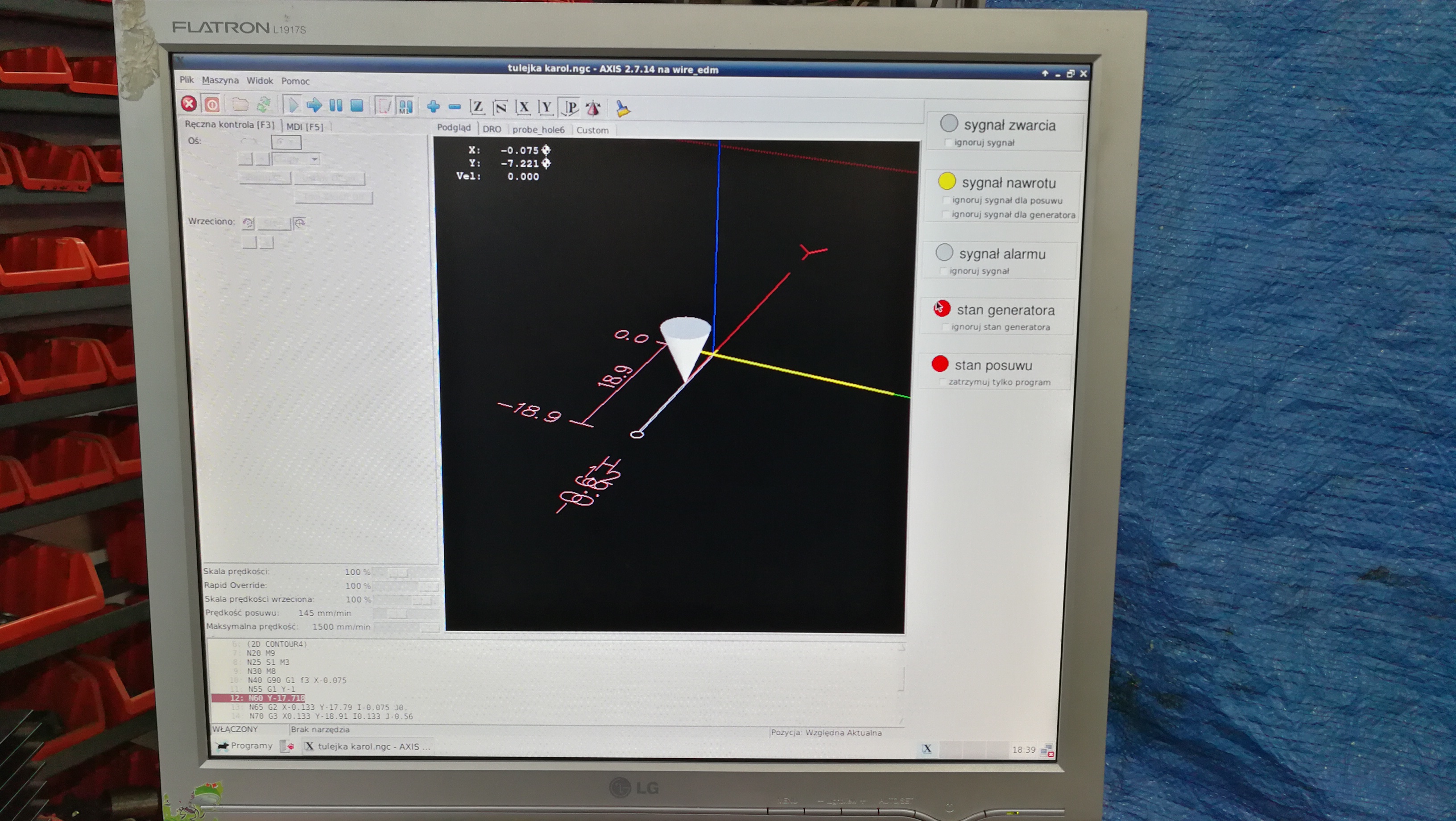Open the probe_hole6 tab
Viewport: 1456px width, 821px height.
538,129
